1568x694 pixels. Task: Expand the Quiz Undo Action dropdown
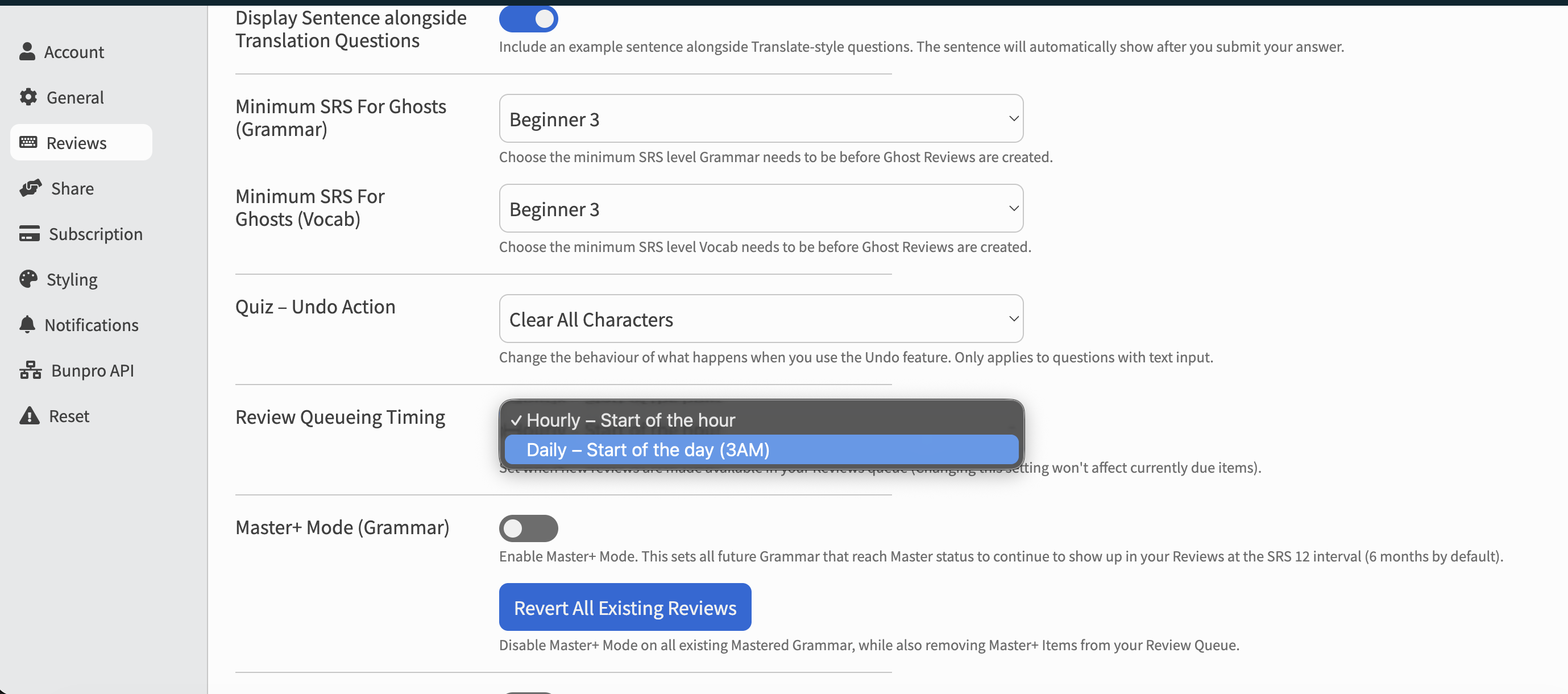(x=760, y=319)
